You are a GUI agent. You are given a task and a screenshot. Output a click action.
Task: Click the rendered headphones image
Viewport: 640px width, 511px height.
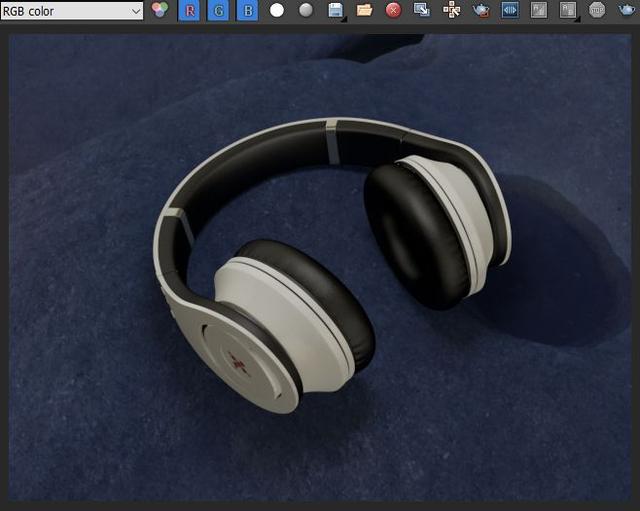click(x=320, y=267)
